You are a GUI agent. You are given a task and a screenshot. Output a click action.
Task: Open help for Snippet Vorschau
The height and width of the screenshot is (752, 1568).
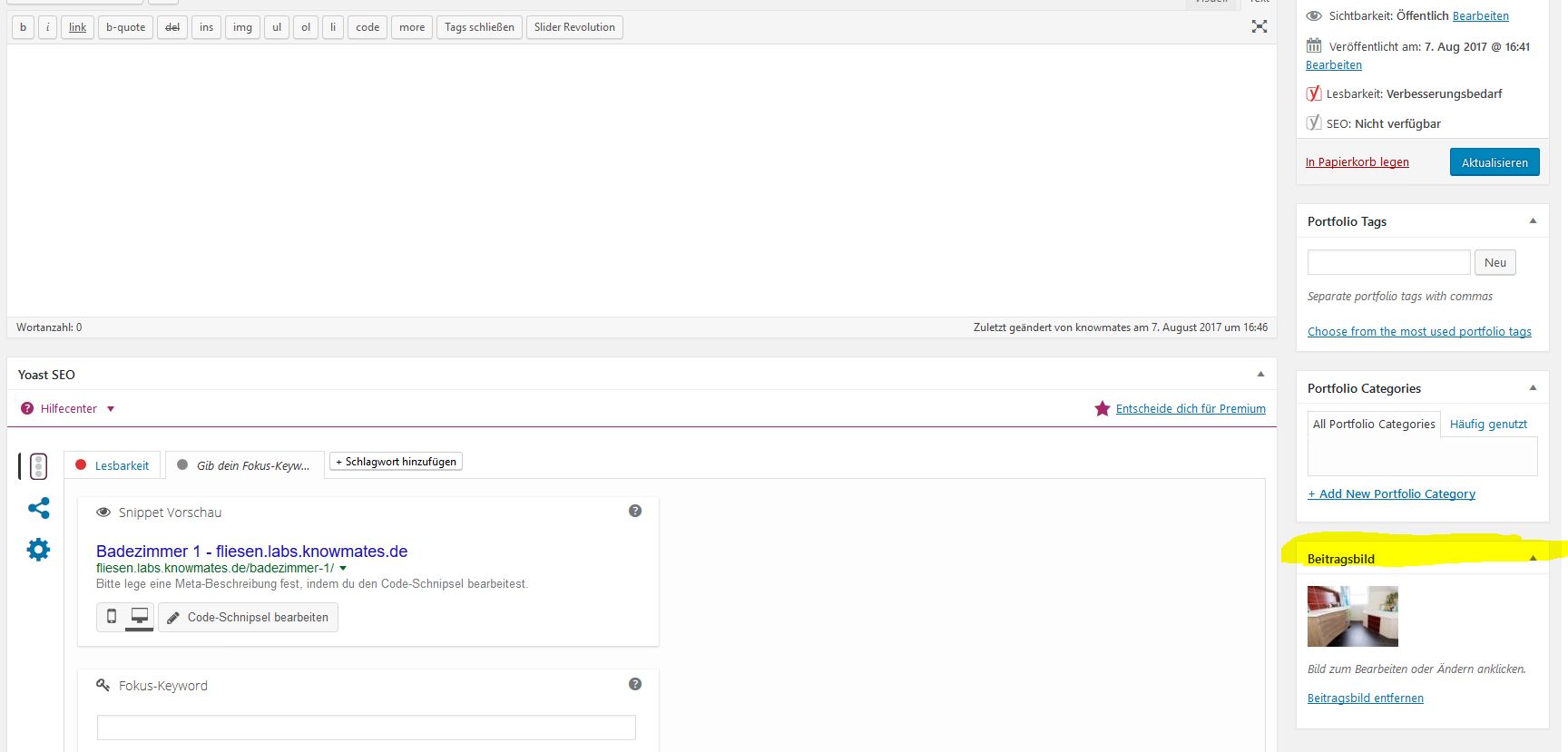(635, 511)
